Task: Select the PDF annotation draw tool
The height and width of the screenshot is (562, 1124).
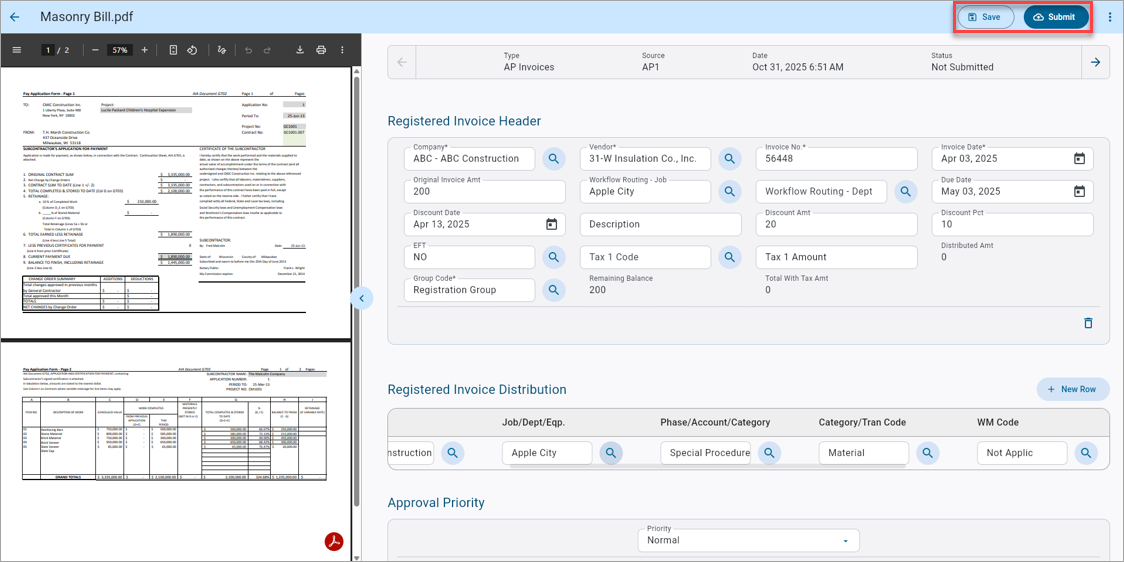Action: pyautogui.click(x=222, y=50)
